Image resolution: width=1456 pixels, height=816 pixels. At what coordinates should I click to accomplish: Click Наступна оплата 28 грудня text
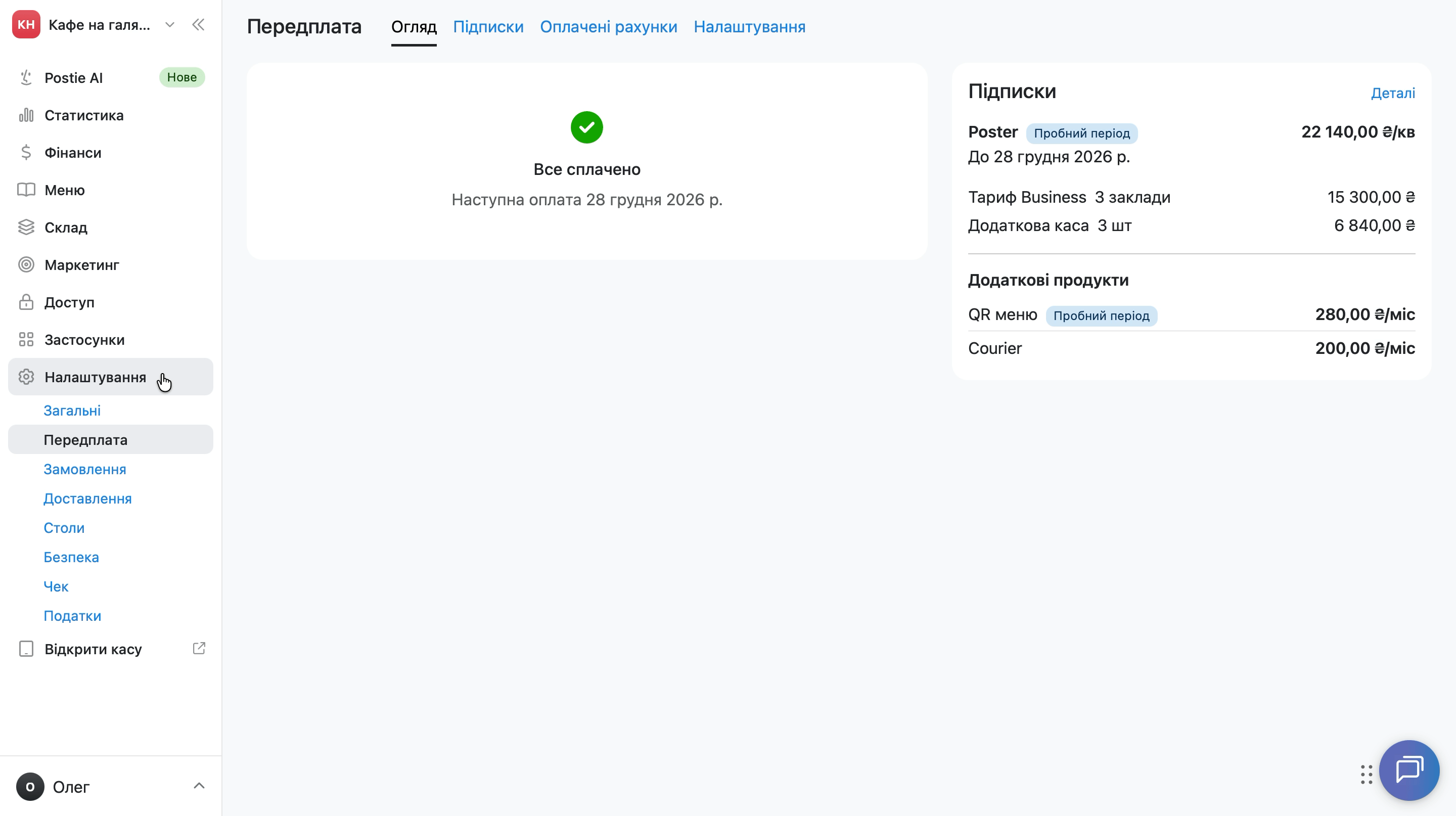click(x=586, y=200)
